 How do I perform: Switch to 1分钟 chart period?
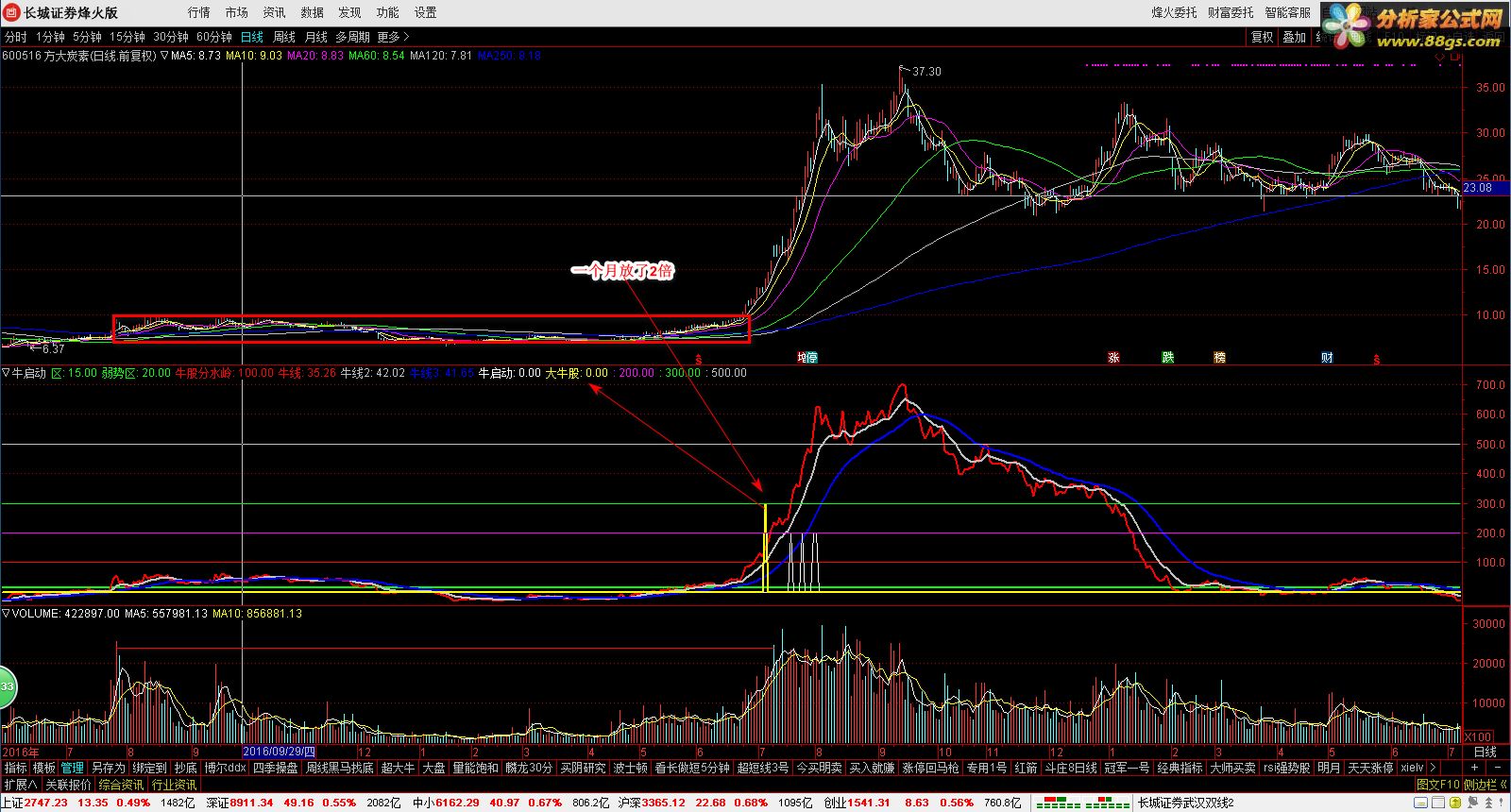50,37
